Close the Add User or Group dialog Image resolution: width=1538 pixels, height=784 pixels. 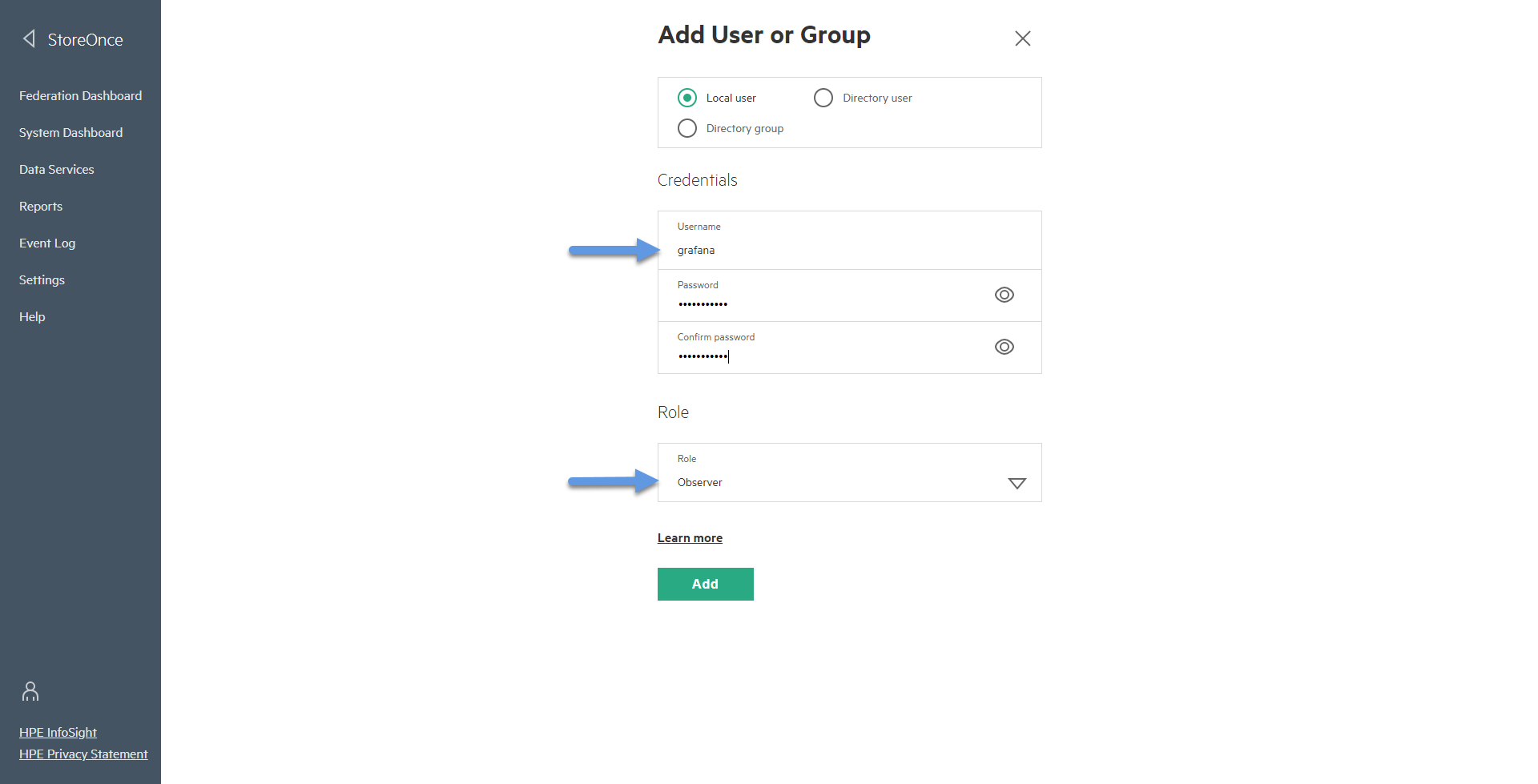[1022, 38]
